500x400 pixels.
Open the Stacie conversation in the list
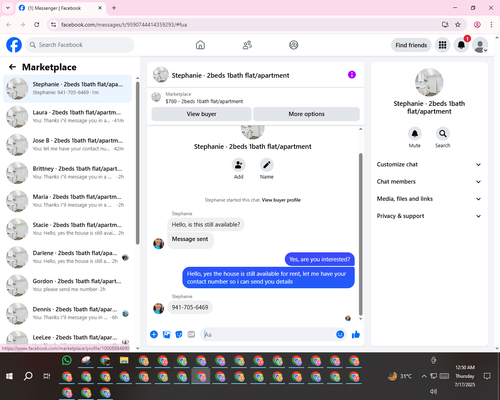tap(67, 229)
